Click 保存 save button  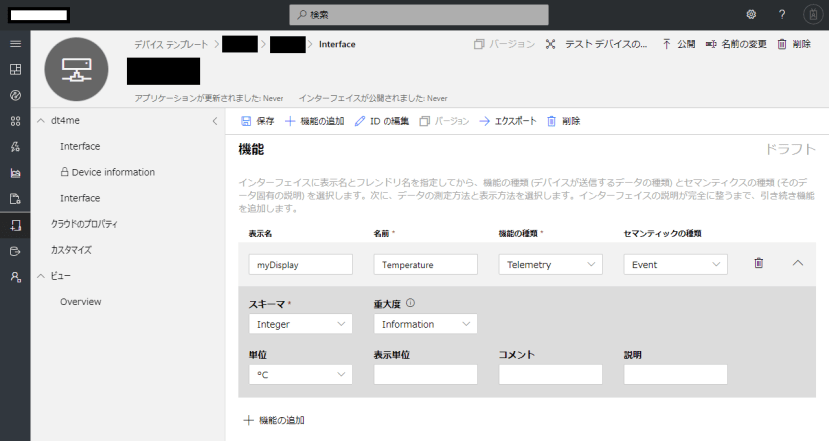pyautogui.click(x=257, y=121)
